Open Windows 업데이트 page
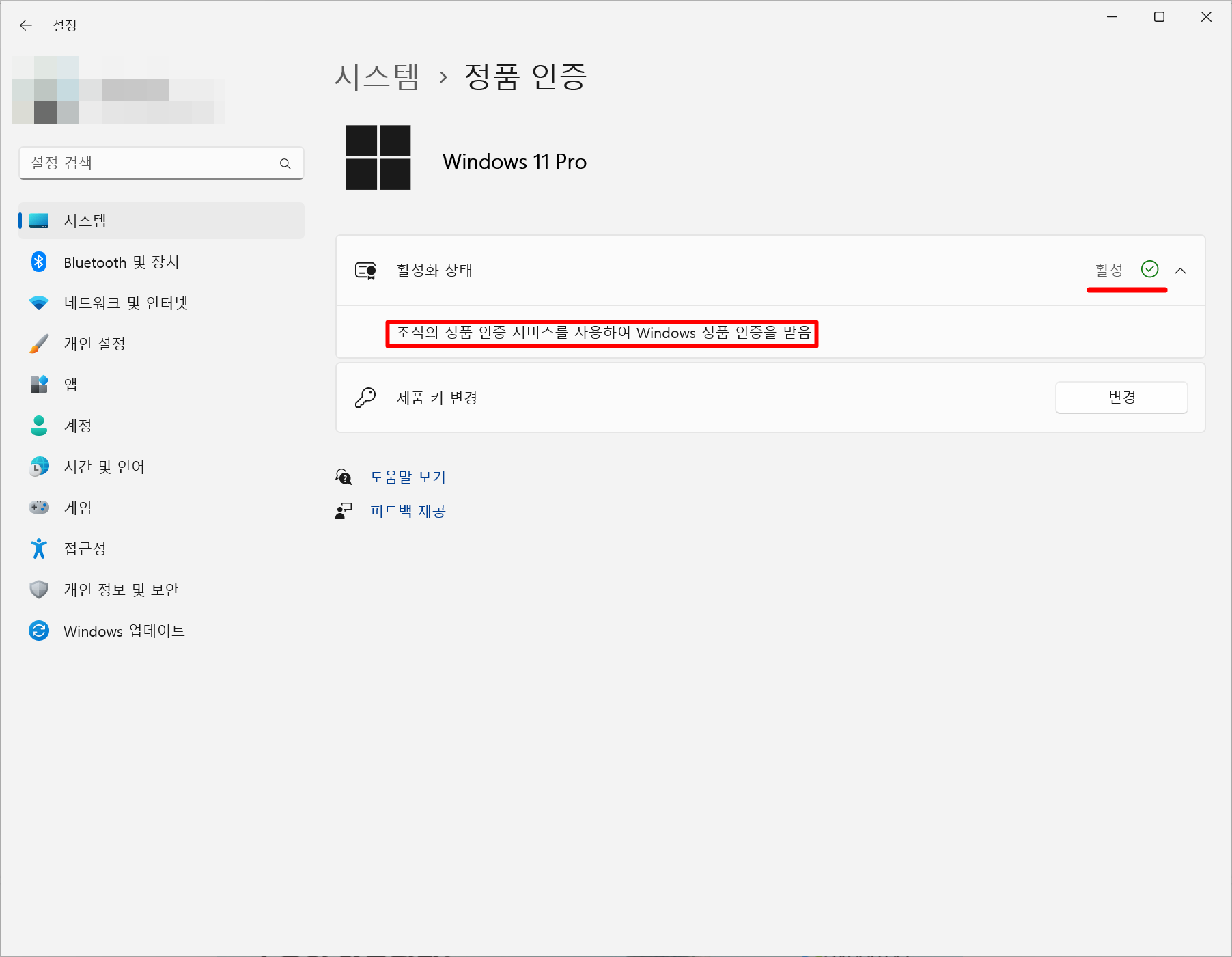1232x957 pixels. click(161, 630)
